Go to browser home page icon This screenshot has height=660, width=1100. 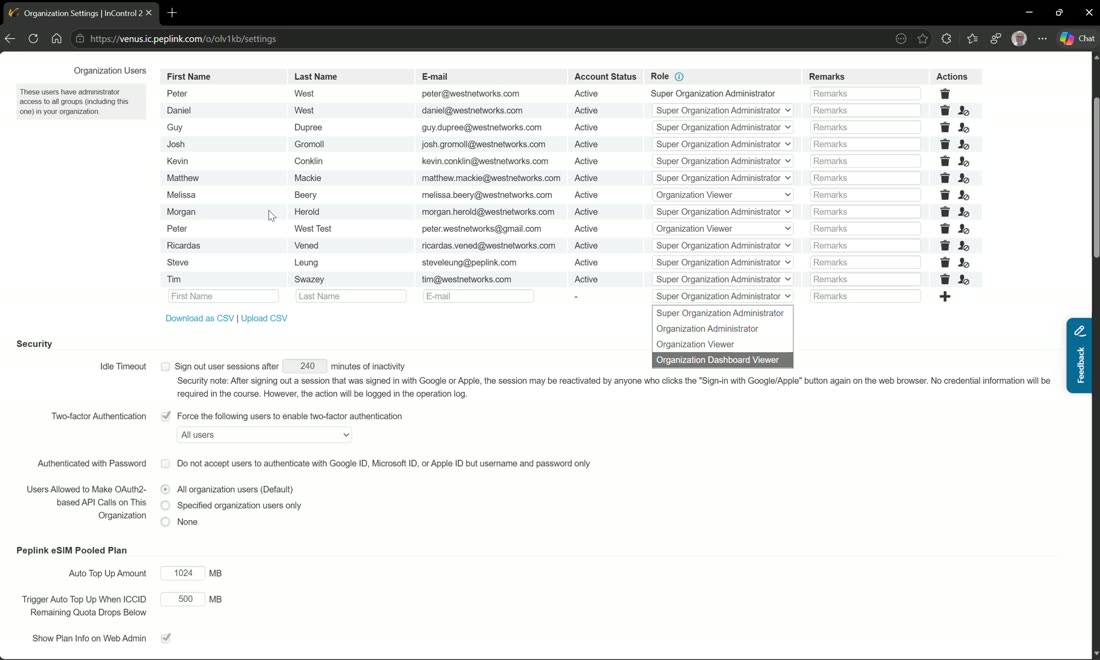tap(56, 39)
